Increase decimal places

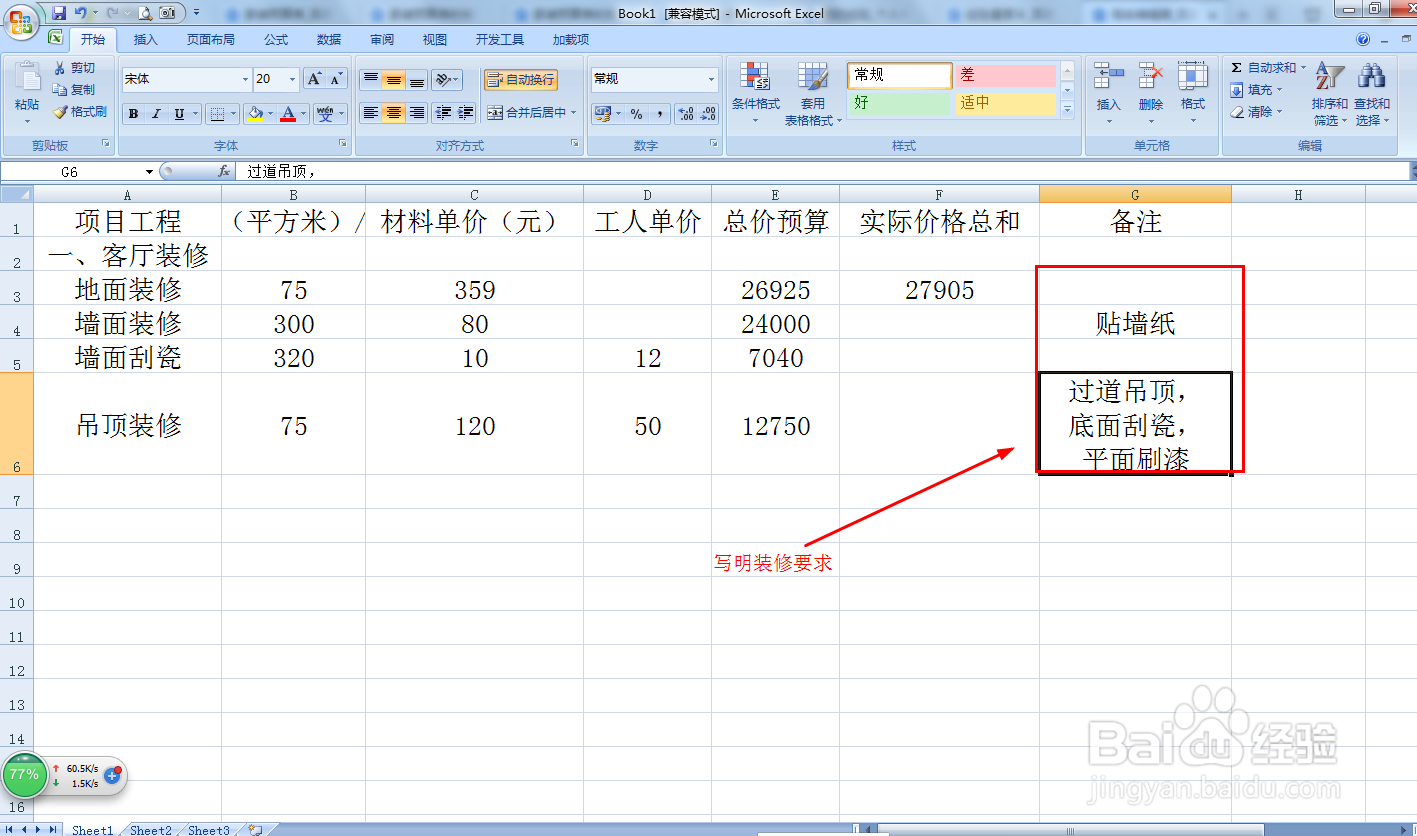click(686, 114)
